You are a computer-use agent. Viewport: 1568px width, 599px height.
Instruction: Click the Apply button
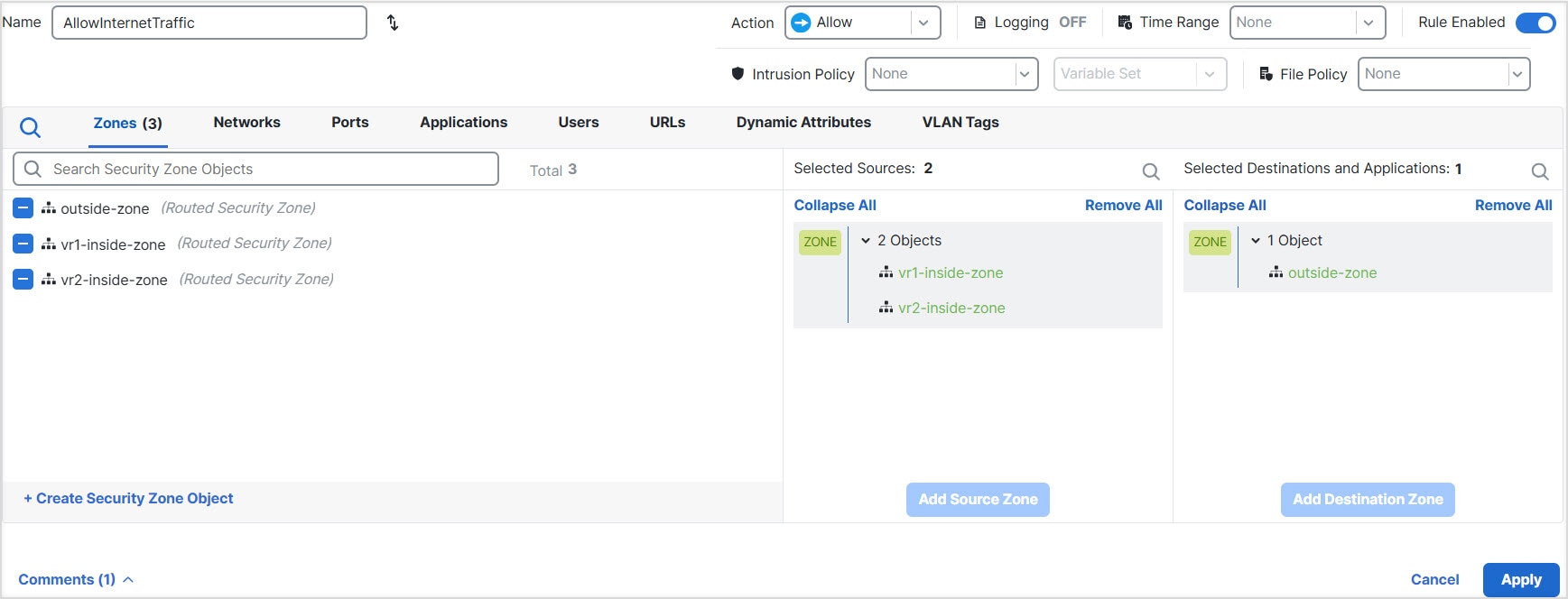click(x=1520, y=579)
